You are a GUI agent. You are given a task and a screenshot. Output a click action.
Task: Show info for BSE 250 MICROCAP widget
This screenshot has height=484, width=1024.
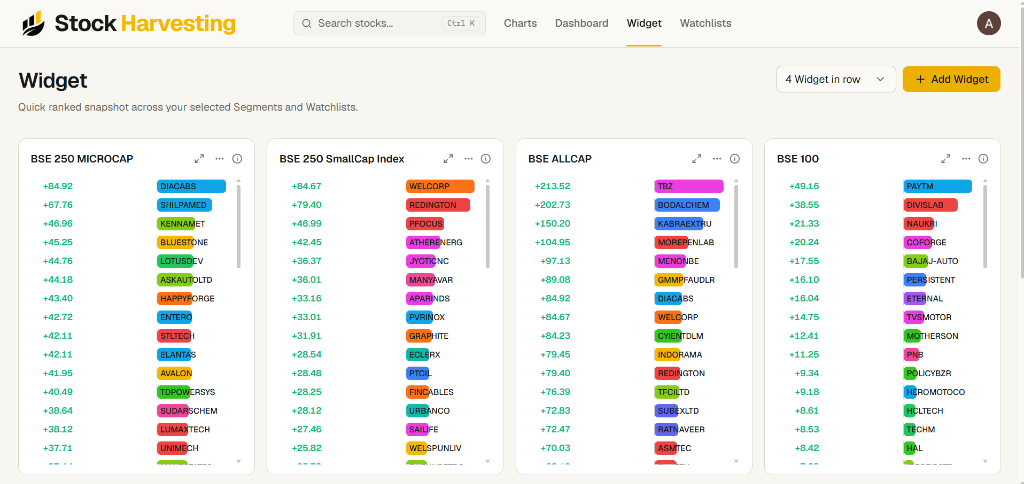237,159
